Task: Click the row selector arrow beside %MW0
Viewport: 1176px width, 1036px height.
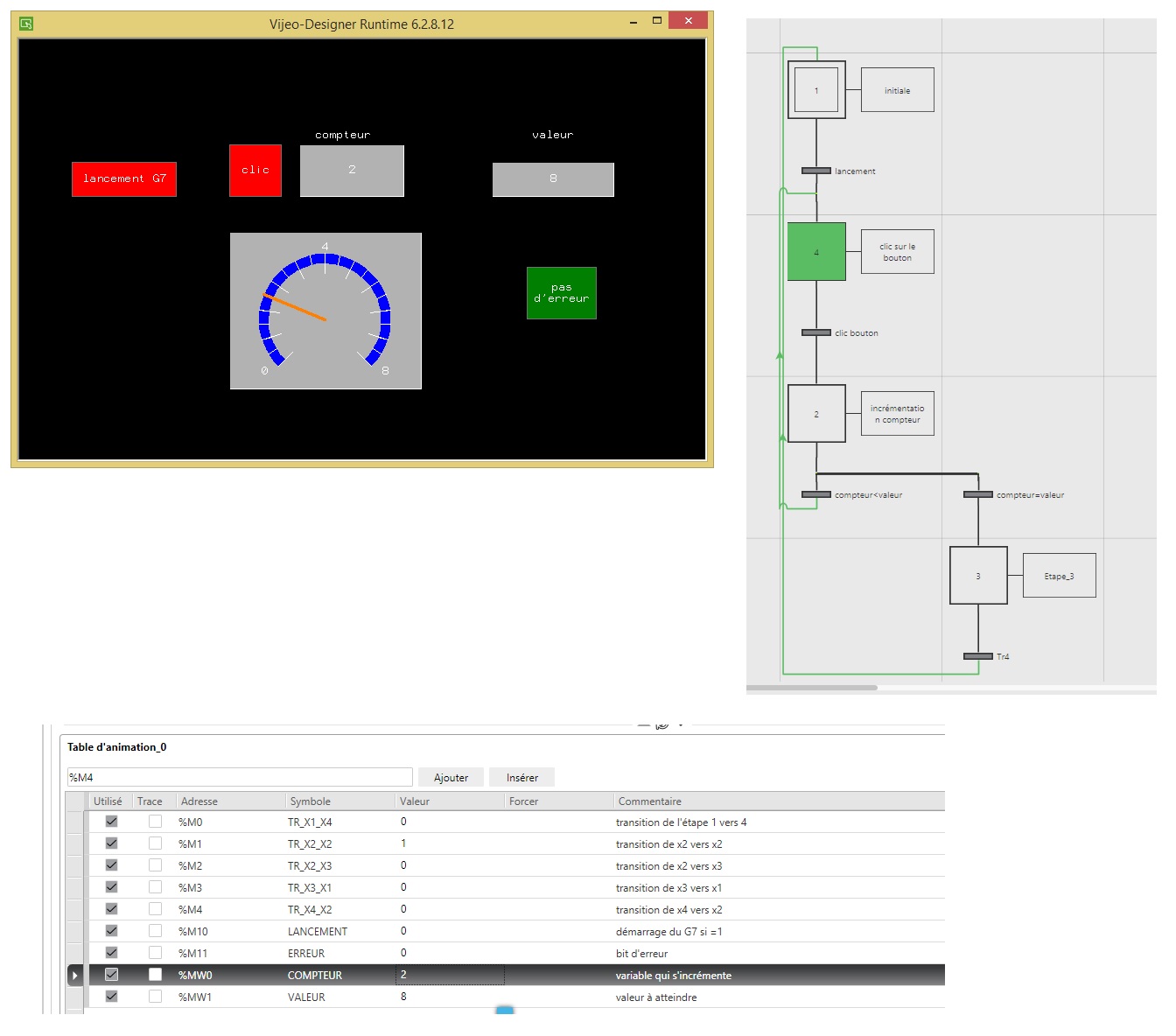Action: pyautogui.click(x=75, y=975)
